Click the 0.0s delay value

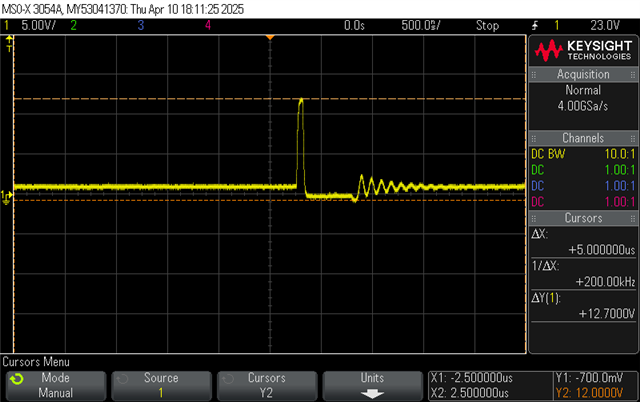(x=354, y=25)
